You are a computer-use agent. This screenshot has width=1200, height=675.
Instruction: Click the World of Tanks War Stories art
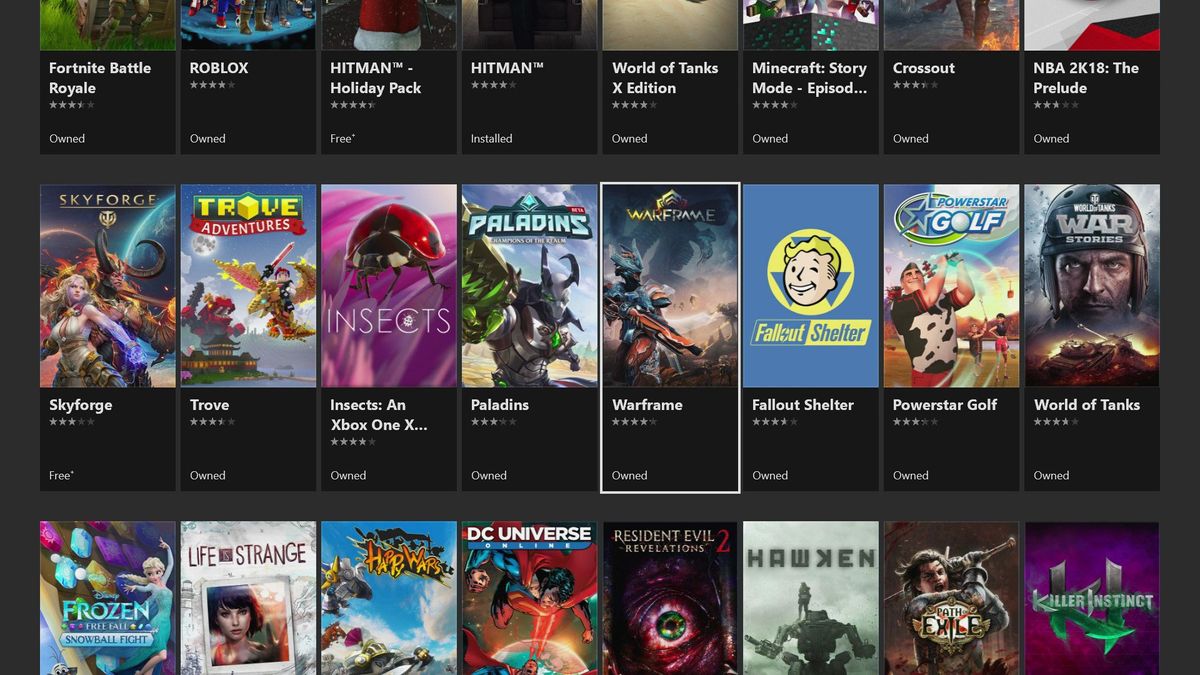(x=1091, y=285)
